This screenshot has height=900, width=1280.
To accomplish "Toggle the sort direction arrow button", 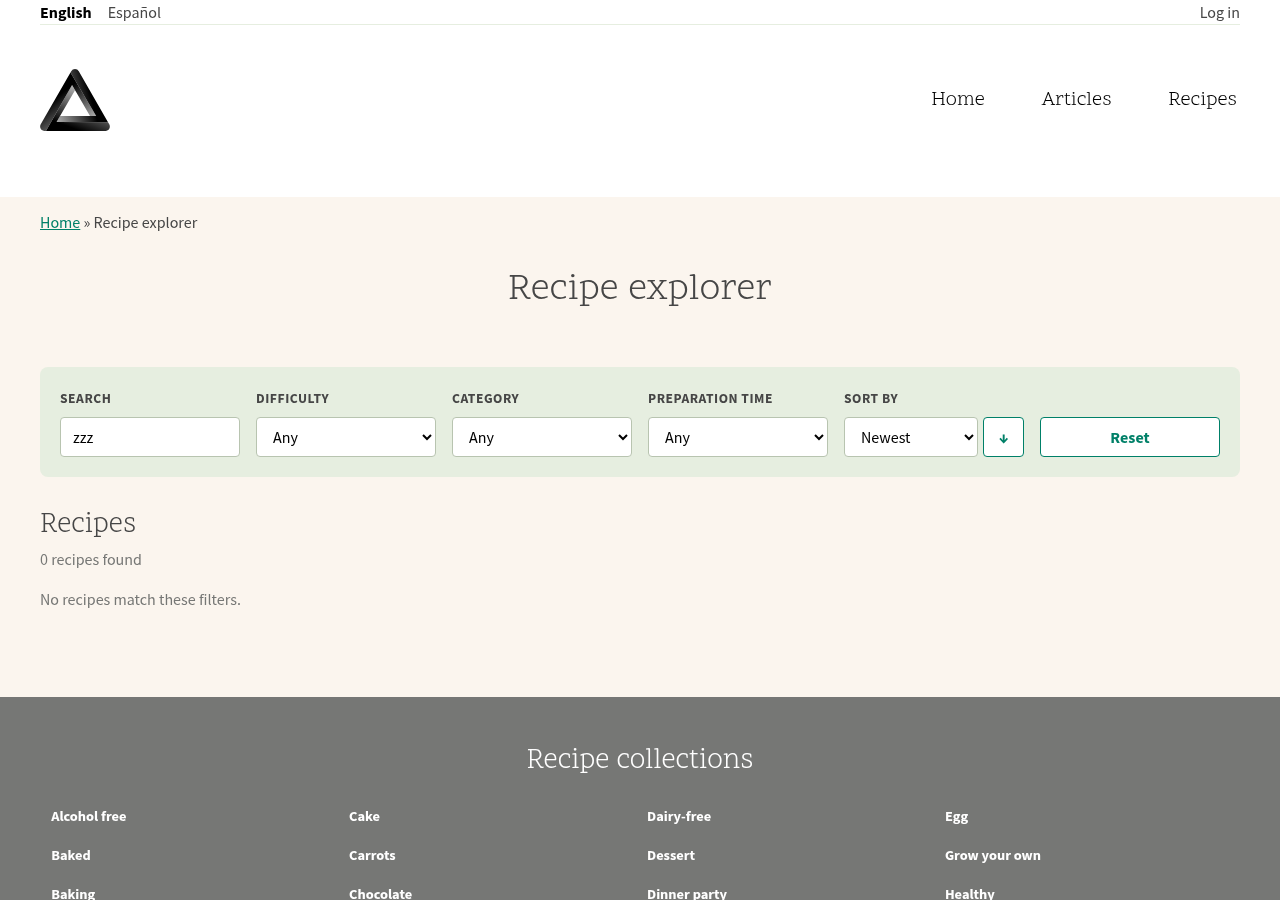I will click(1003, 437).
